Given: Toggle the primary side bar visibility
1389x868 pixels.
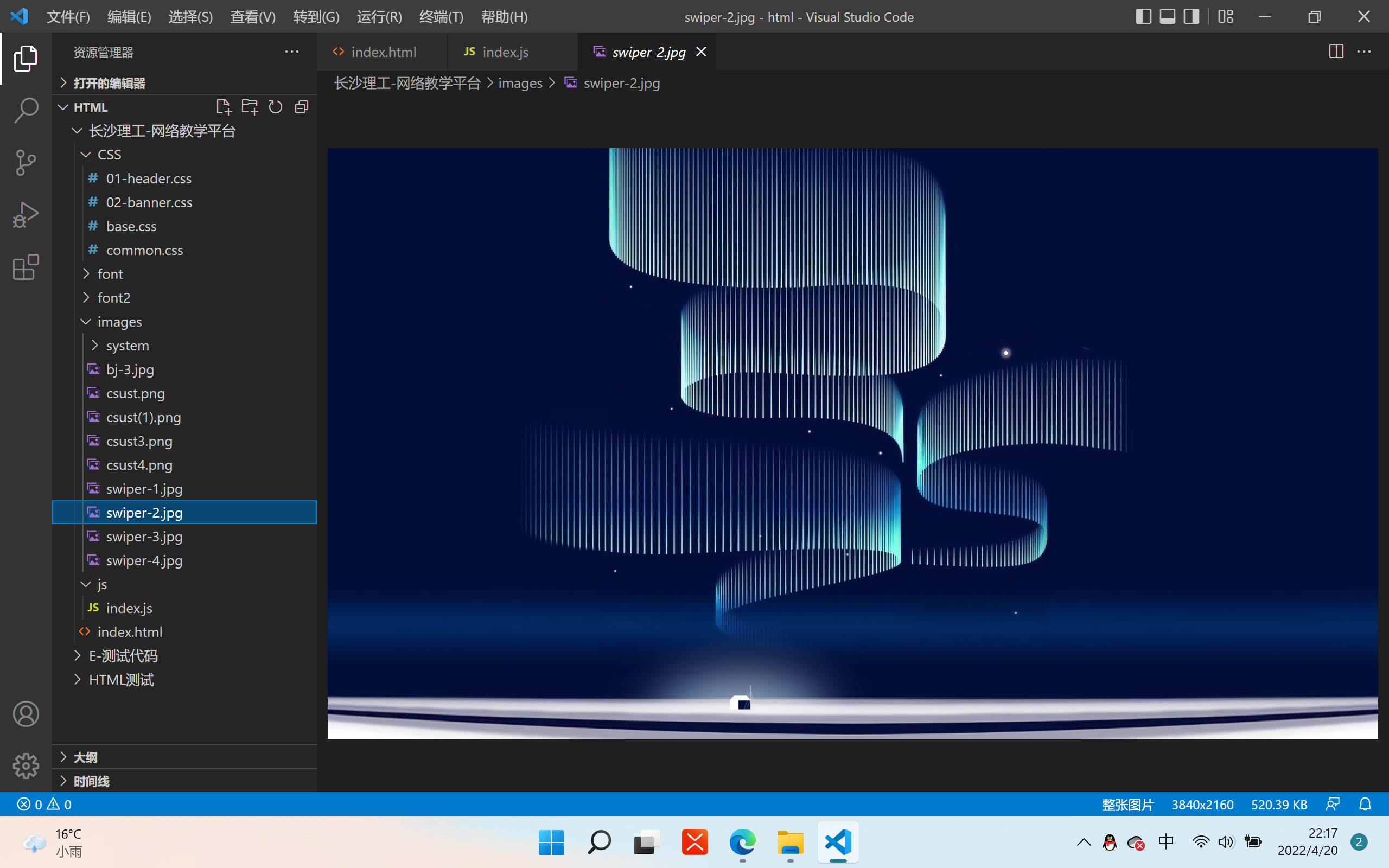Looking at the screenshot, I should click(x=1143, y=17).
